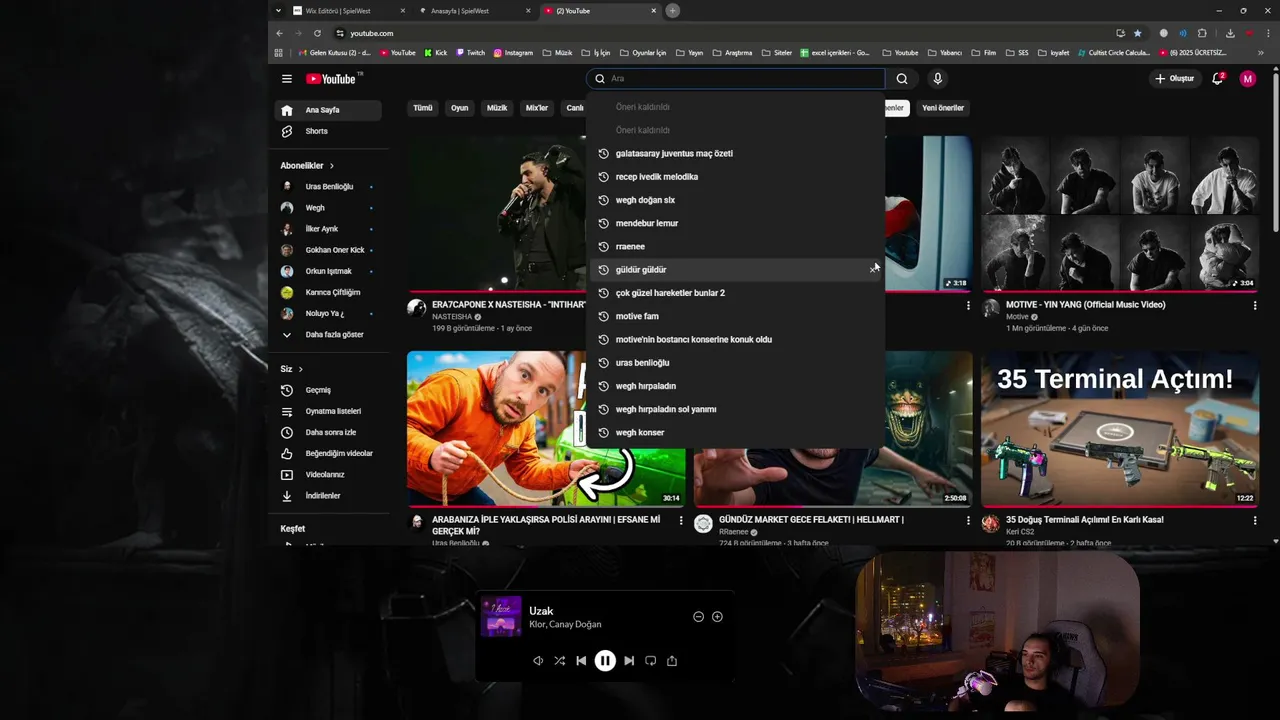This screenshot has height=720, width=1280.
Task: Switch to Wix Editörü | SpielWest tab
Action: (x=349, y=11)
